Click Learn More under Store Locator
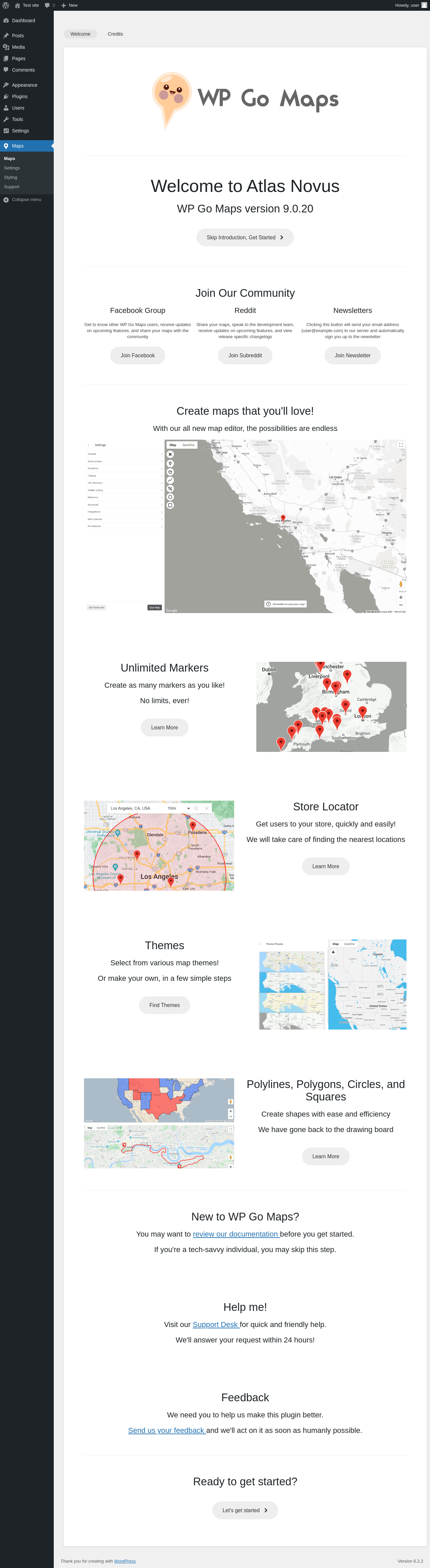Screen dimensions: 430x1568 coord(326,866)
